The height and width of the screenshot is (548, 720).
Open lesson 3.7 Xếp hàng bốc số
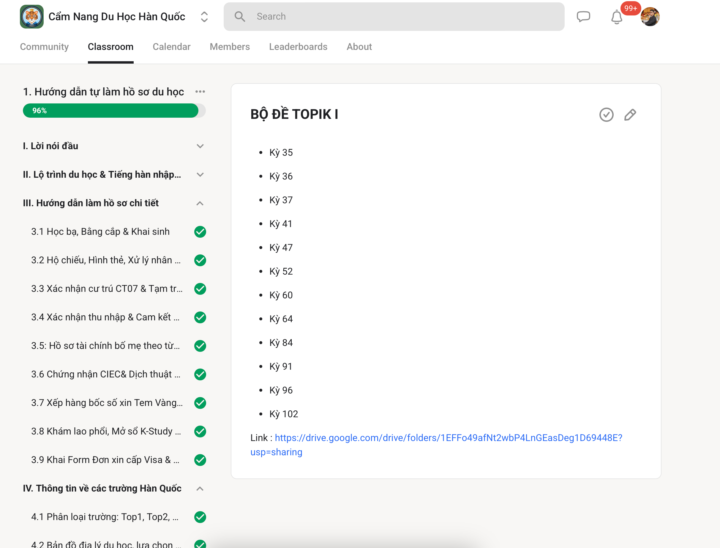tap(107, 403)
